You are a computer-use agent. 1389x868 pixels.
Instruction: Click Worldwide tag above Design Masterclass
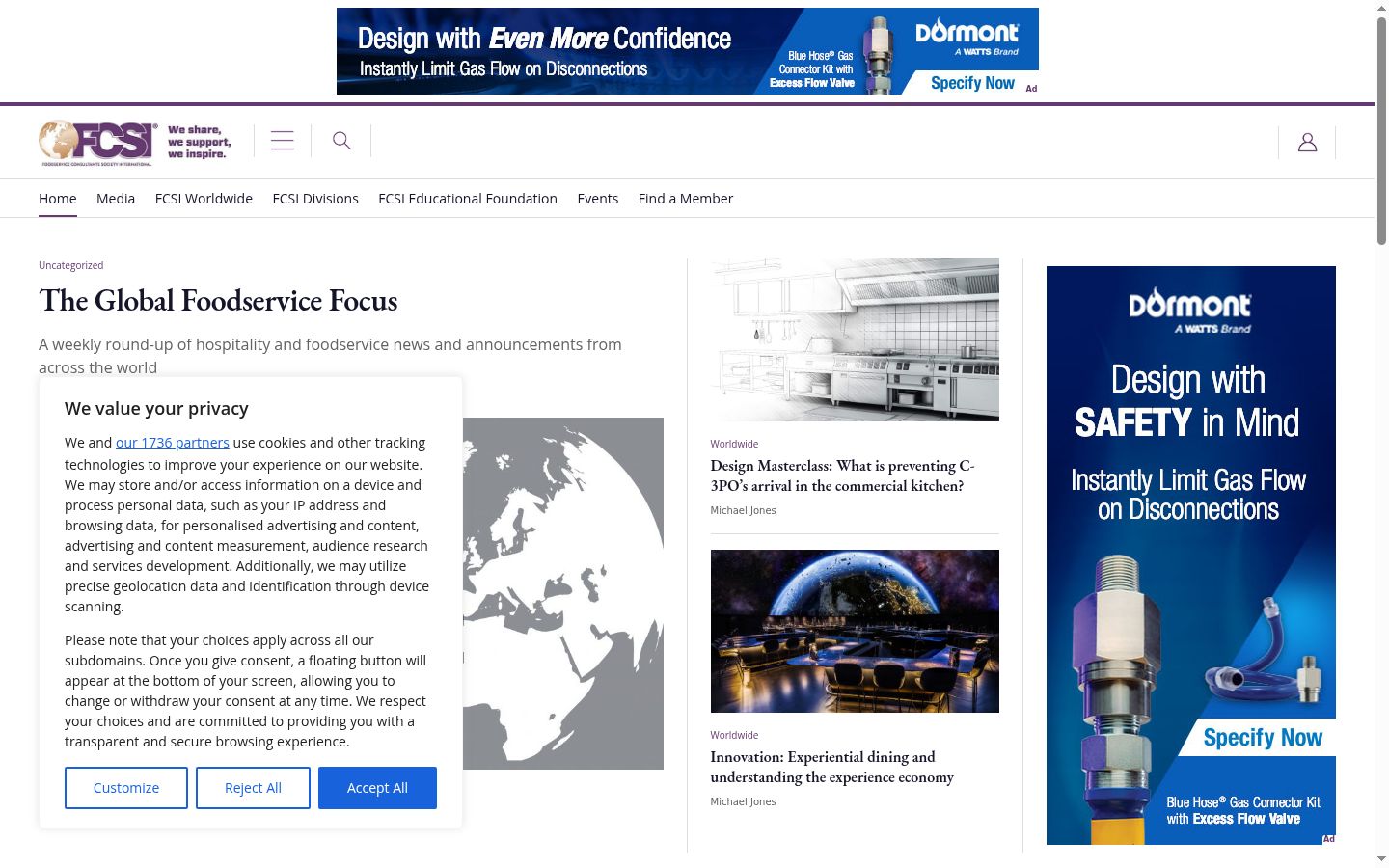735,444
